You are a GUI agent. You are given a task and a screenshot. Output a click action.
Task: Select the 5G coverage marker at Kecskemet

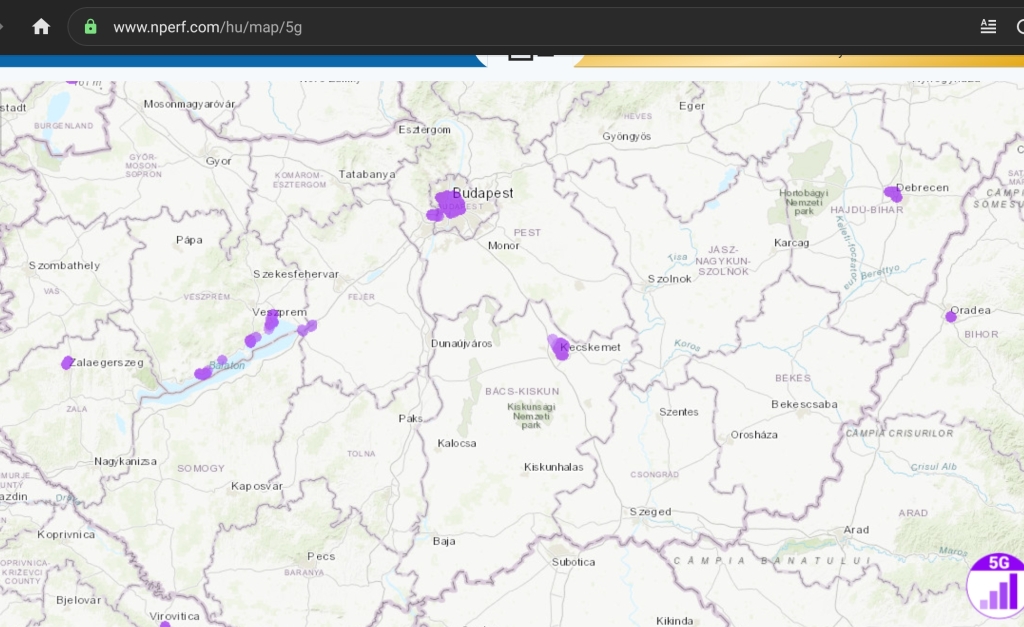click(x=558, y=347)
